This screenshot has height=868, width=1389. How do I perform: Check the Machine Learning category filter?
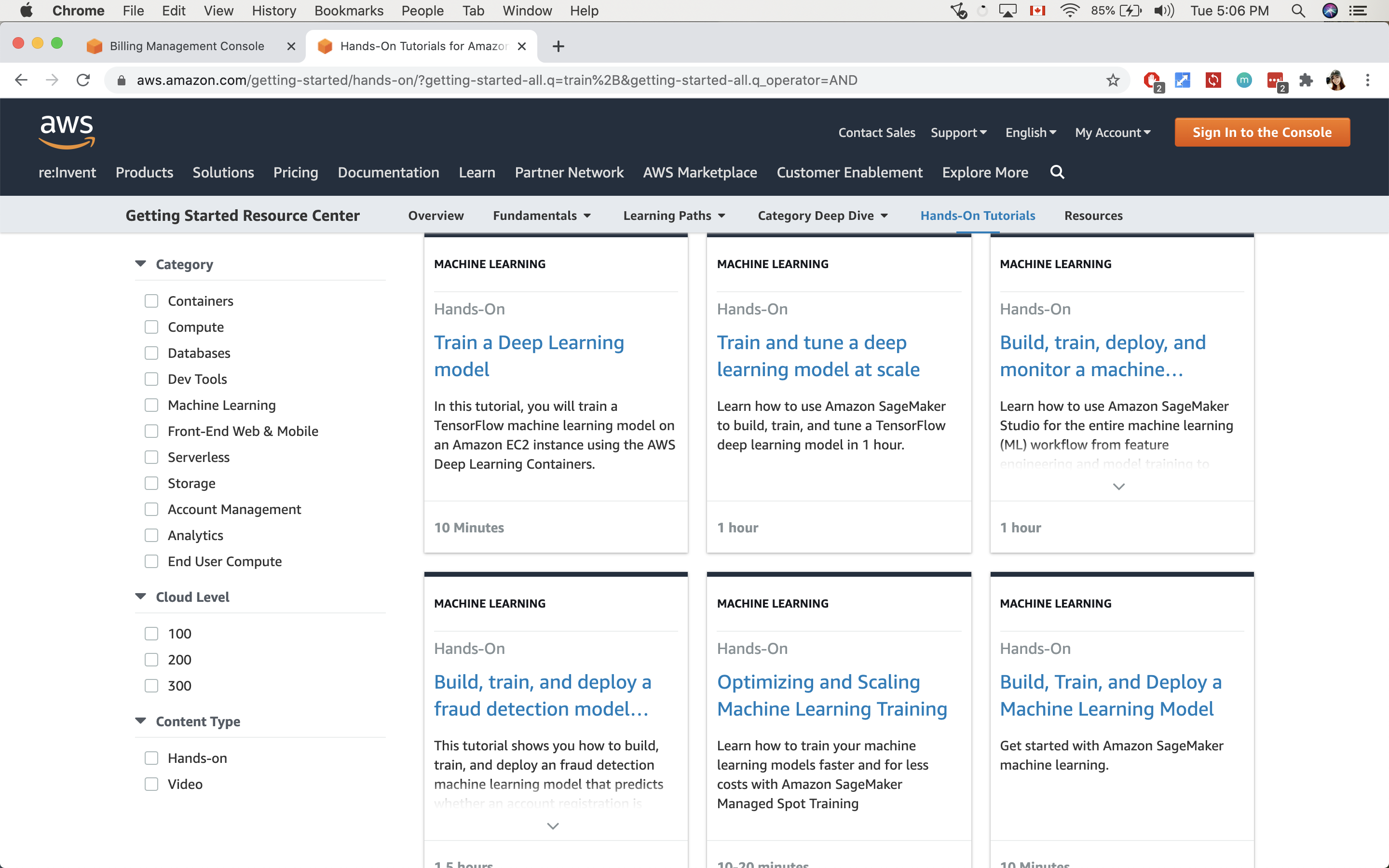(x=151, y=405)
